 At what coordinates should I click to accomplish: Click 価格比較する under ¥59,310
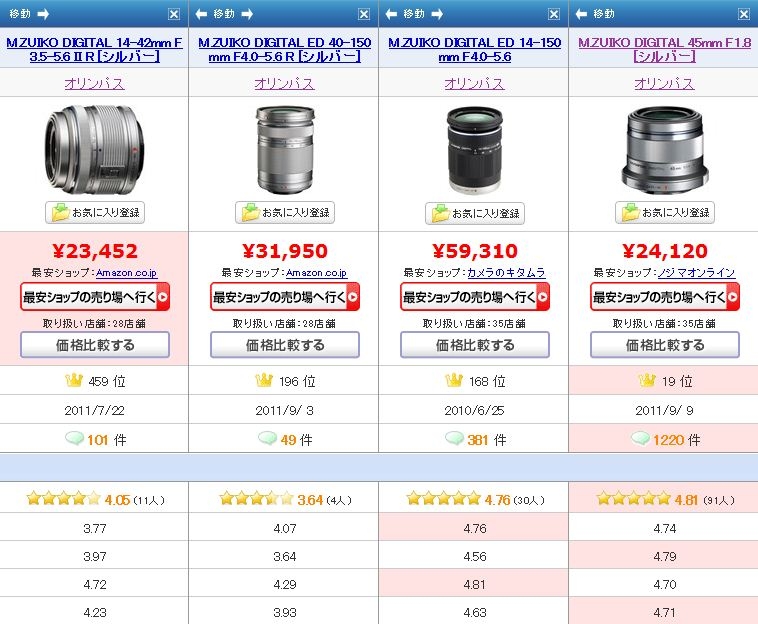point(475,345)
